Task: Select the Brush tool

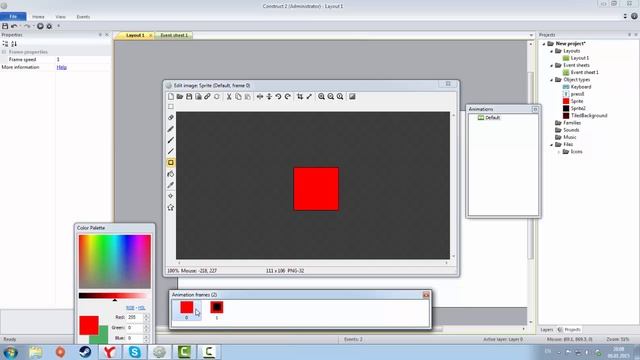Action: coord(171,140)
